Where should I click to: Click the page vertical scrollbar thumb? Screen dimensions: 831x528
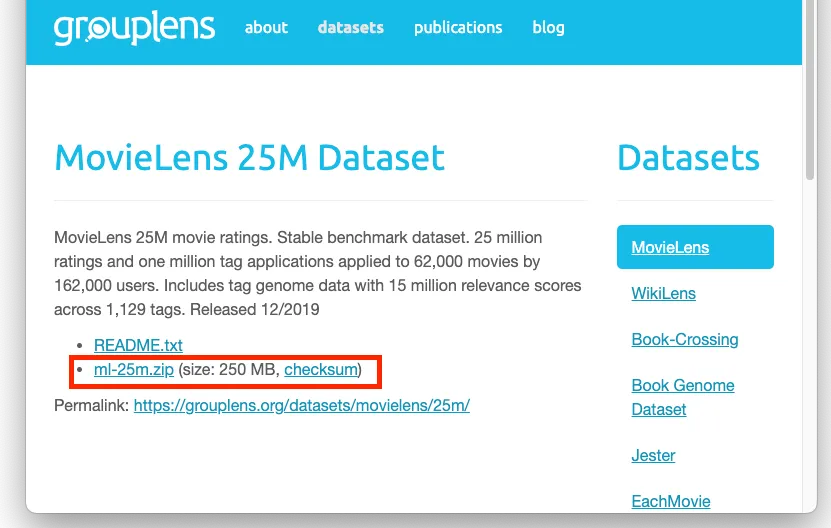pos(809,90)
